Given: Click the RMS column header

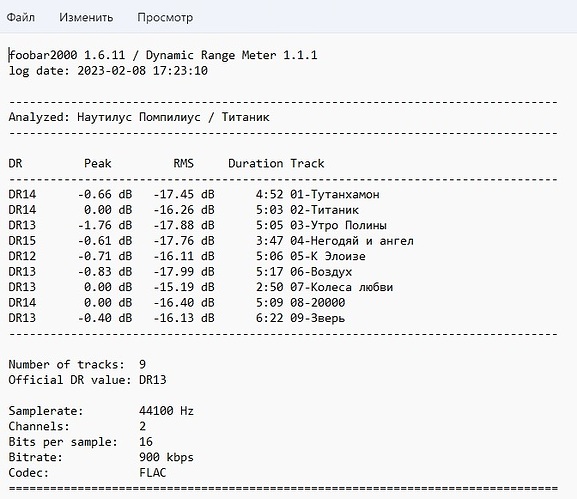Looking at the screenshot, I should click(x=184, y=163).
